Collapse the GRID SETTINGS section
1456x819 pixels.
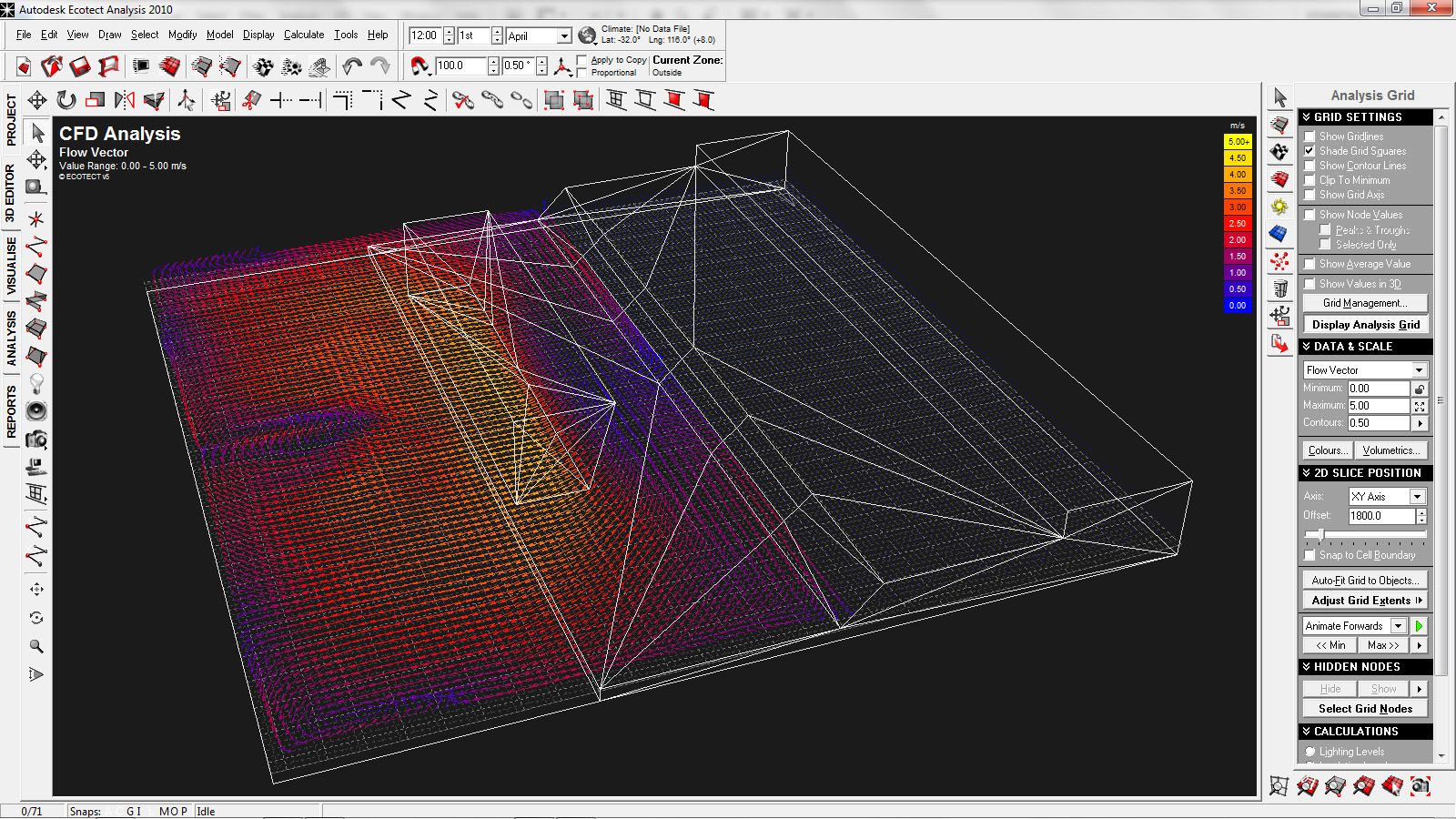1366,117
